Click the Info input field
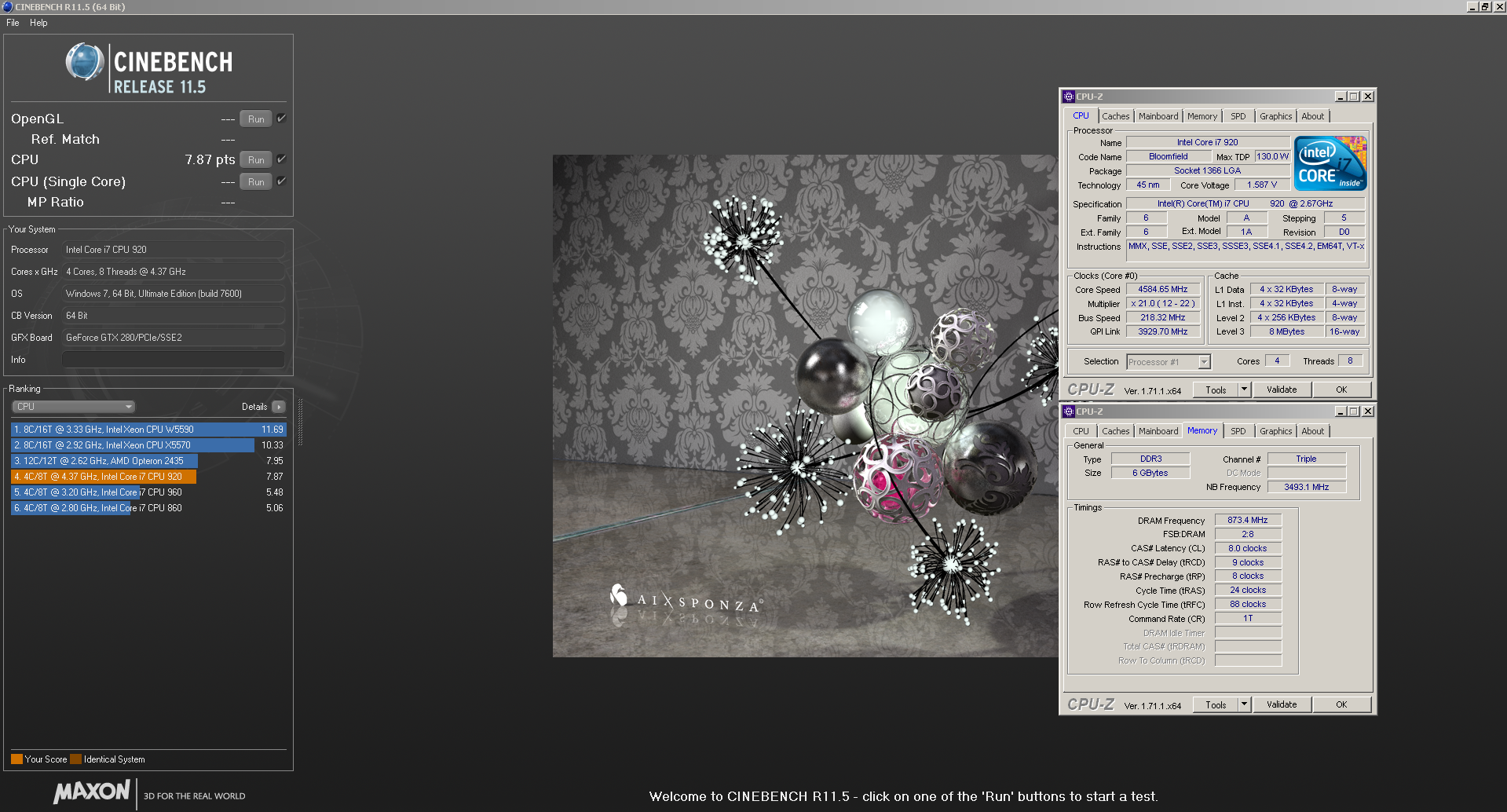Image resolution: width=1507 pixels, height=812 pixels. (173, 360)
